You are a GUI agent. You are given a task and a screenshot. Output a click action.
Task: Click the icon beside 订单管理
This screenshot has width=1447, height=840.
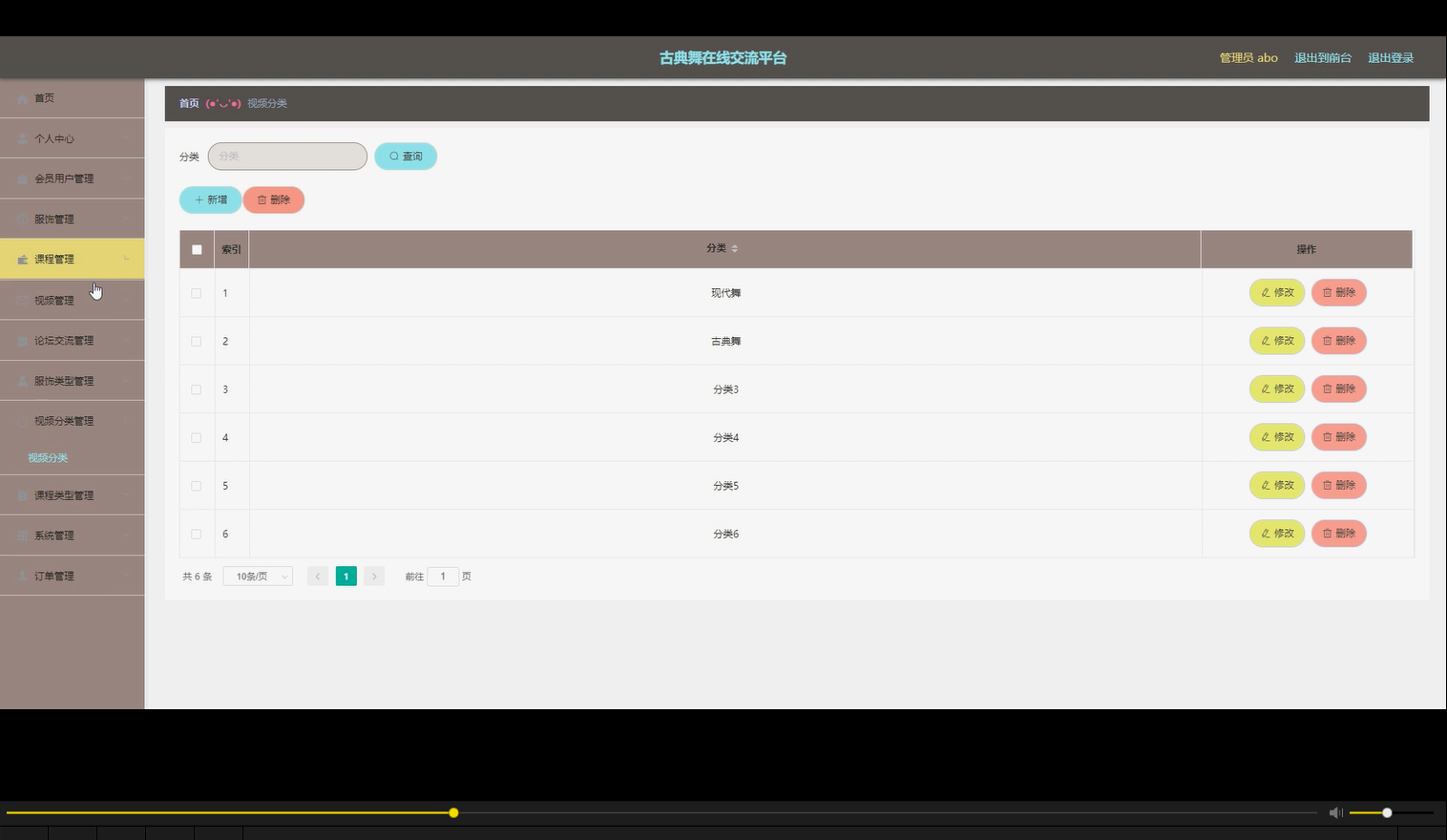click(x=23, y=576)
